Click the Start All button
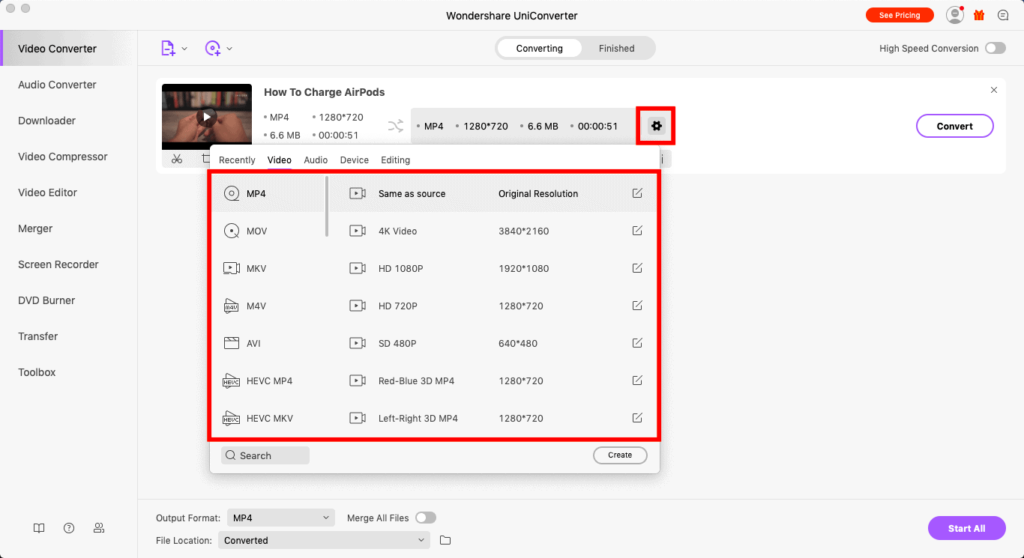1024x558 pixels. click(x=967, y=528)
